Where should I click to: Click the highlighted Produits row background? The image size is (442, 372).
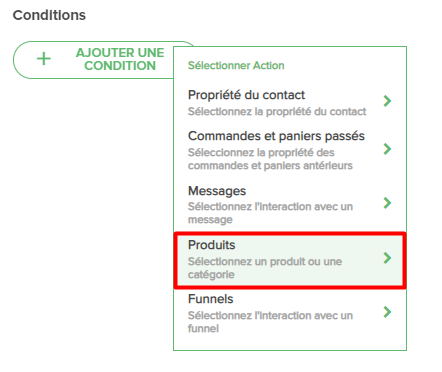tap(290, 260)
